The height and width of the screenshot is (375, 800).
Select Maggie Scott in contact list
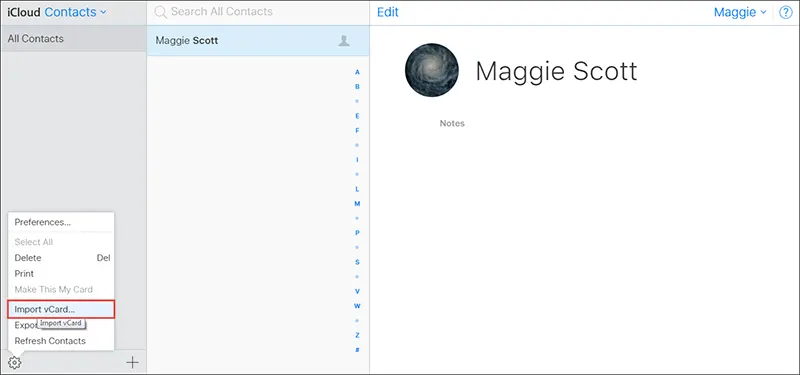[x=258, y=41]
